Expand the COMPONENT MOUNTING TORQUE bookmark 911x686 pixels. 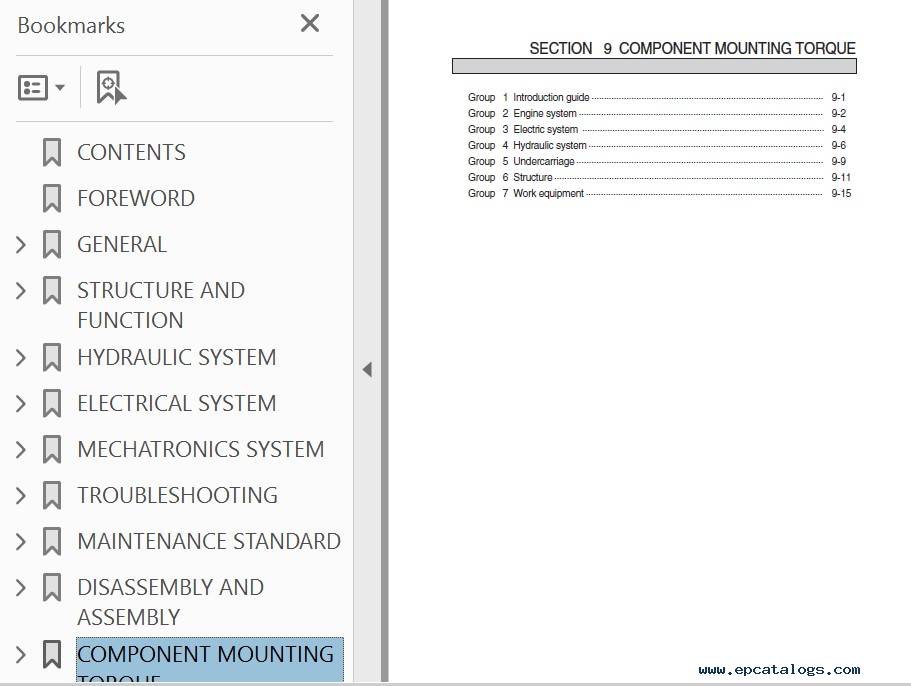click(x=21, y=655)
